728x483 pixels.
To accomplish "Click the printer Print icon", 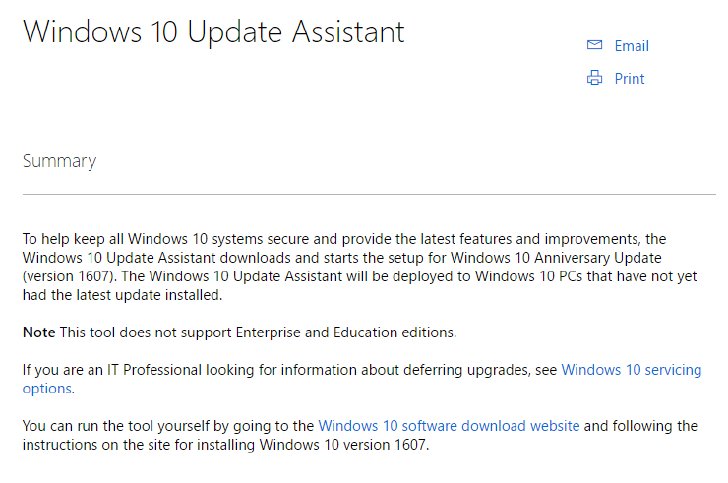I will pos(594,78).
